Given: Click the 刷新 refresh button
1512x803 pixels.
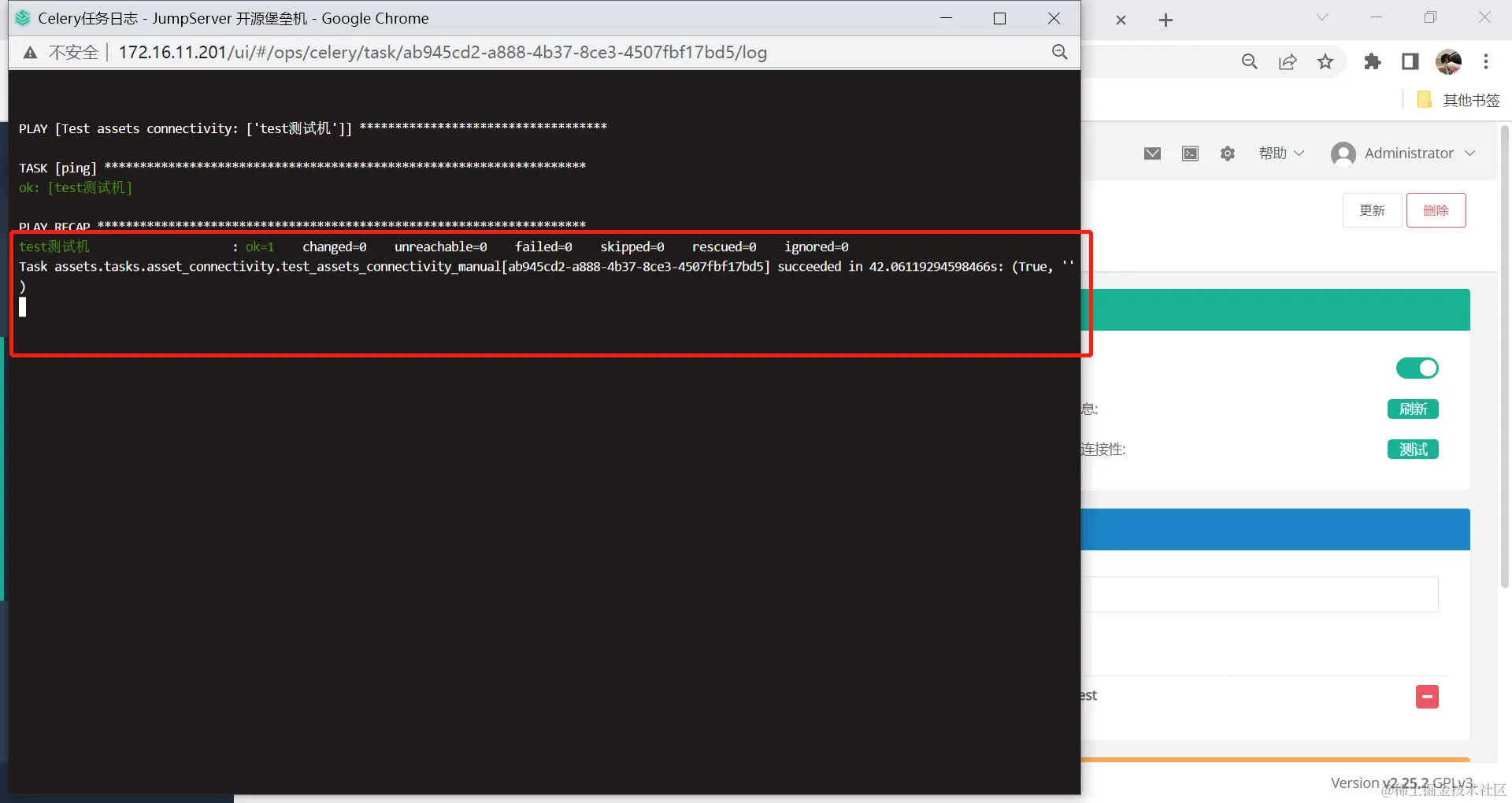Looking at the screenshot, I should point(1414,409).
